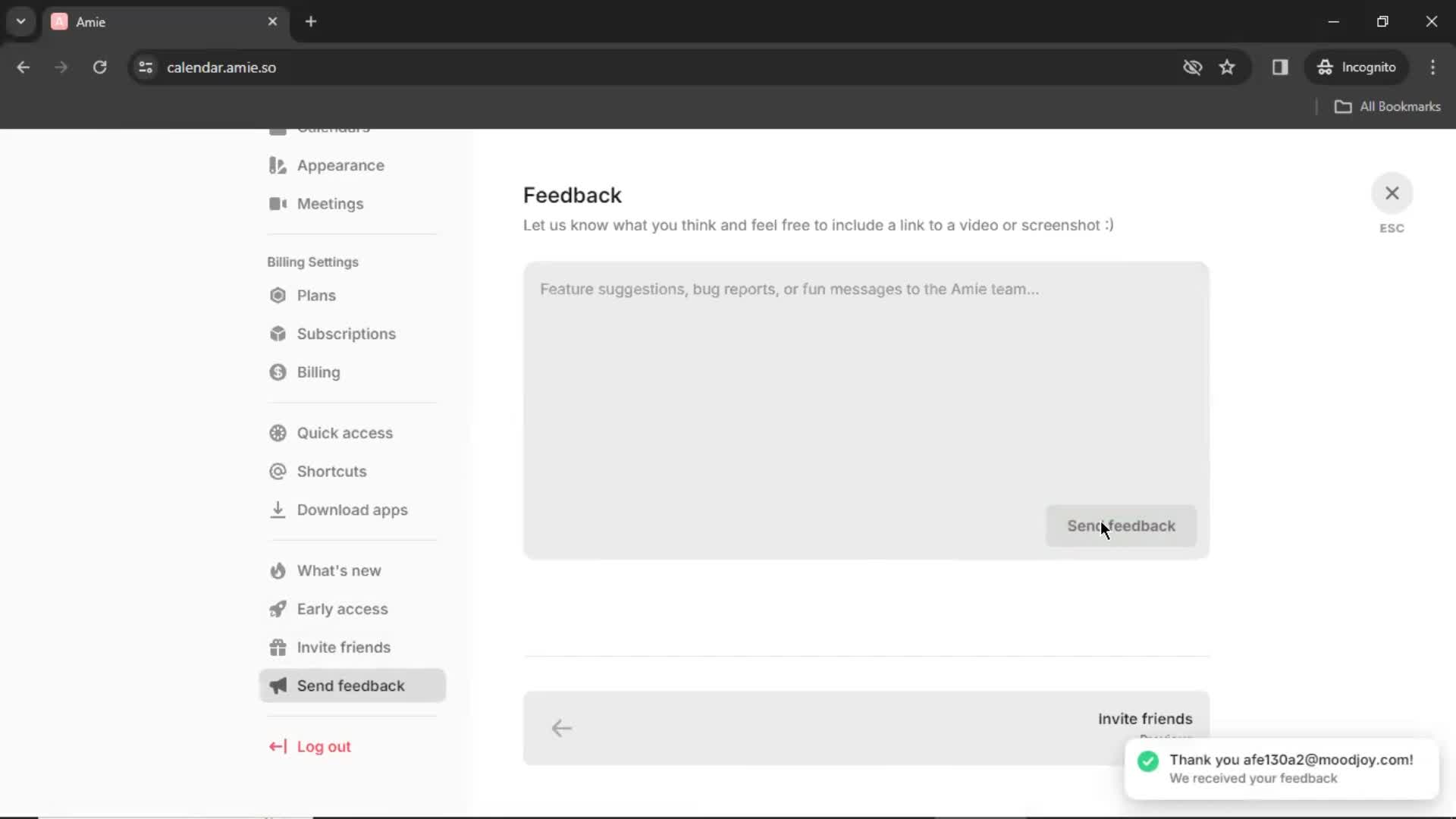The height and width of the screenshot is (819, 1456).
Task: Click the Quick access icon in sidebar
Action: point(278,432)
